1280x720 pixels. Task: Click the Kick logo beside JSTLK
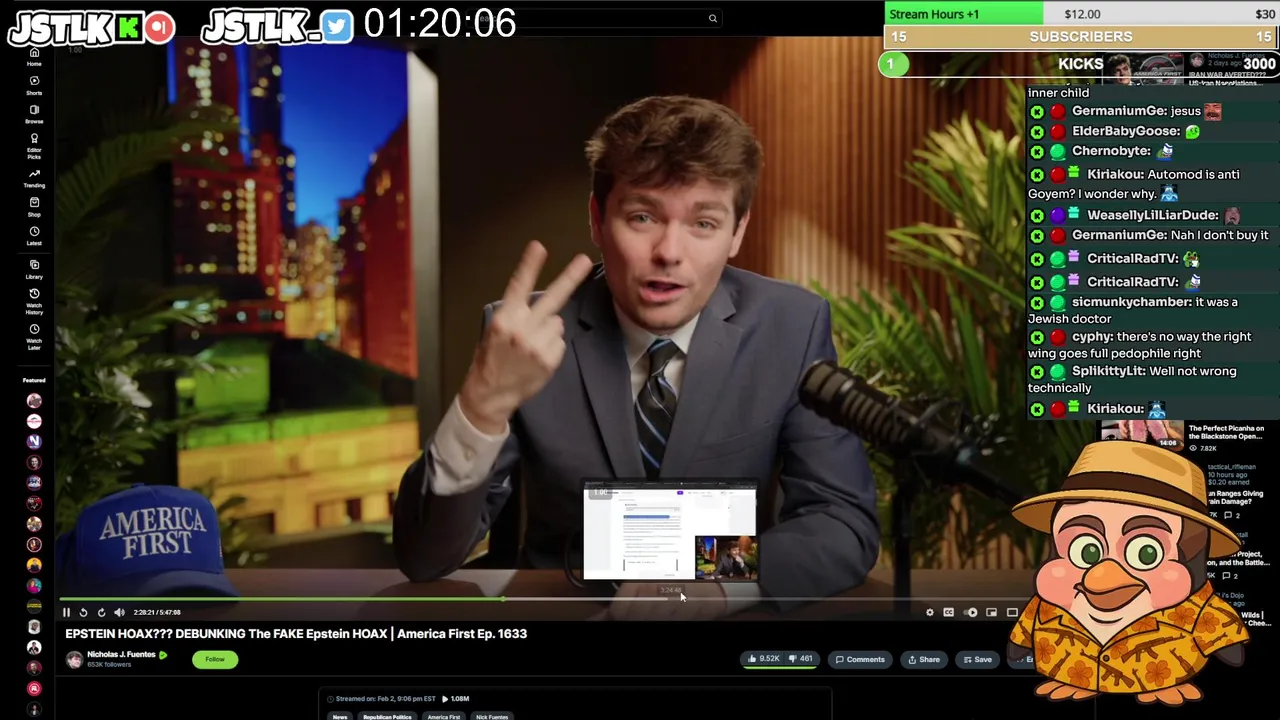(x=128, y=28)
